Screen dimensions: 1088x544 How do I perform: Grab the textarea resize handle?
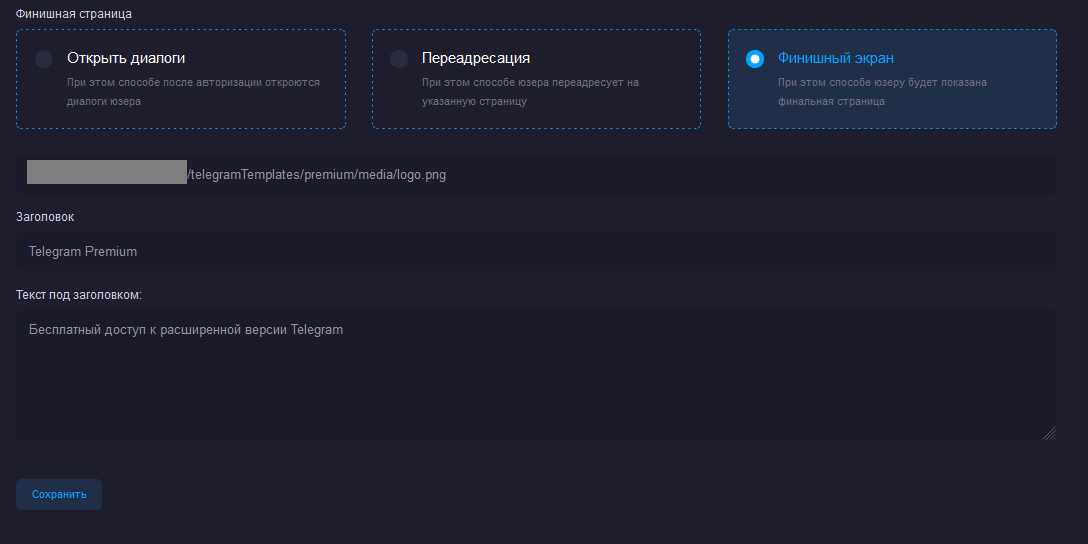click(x=1049, y=433)
